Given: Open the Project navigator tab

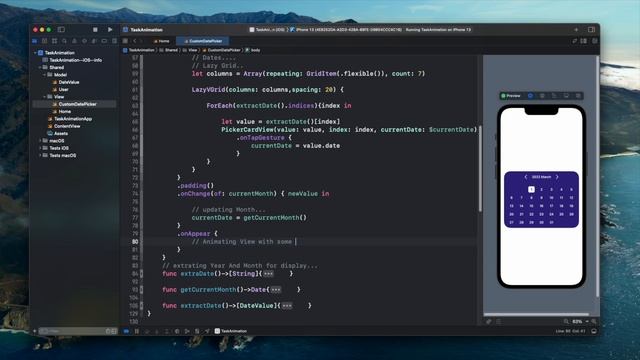Looking at the screenshot, I should tap(35, 41).
